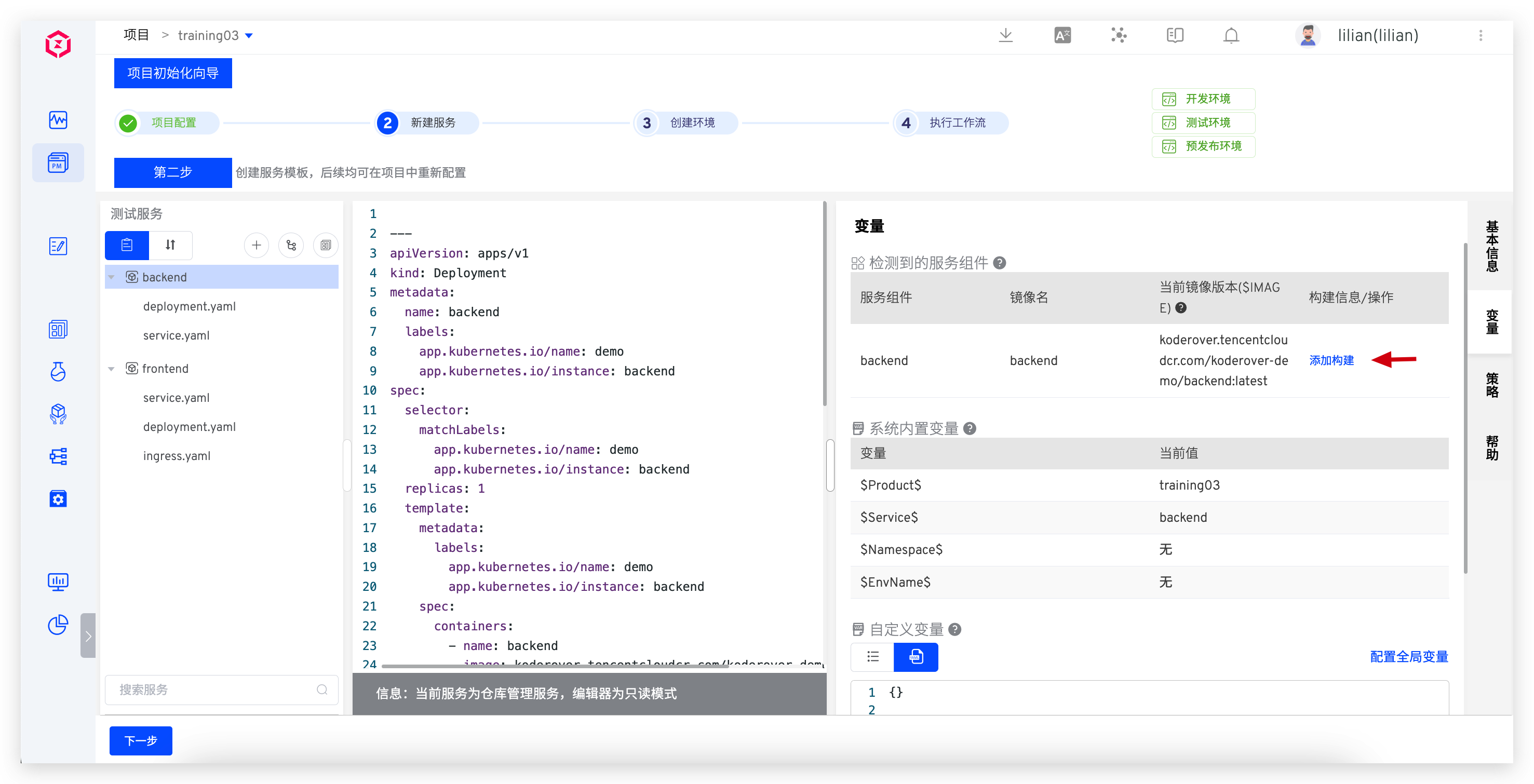Select frontend deployment.yaml file
The width and height of the screenshot is (1534, 784).
[x=190, y=427]
